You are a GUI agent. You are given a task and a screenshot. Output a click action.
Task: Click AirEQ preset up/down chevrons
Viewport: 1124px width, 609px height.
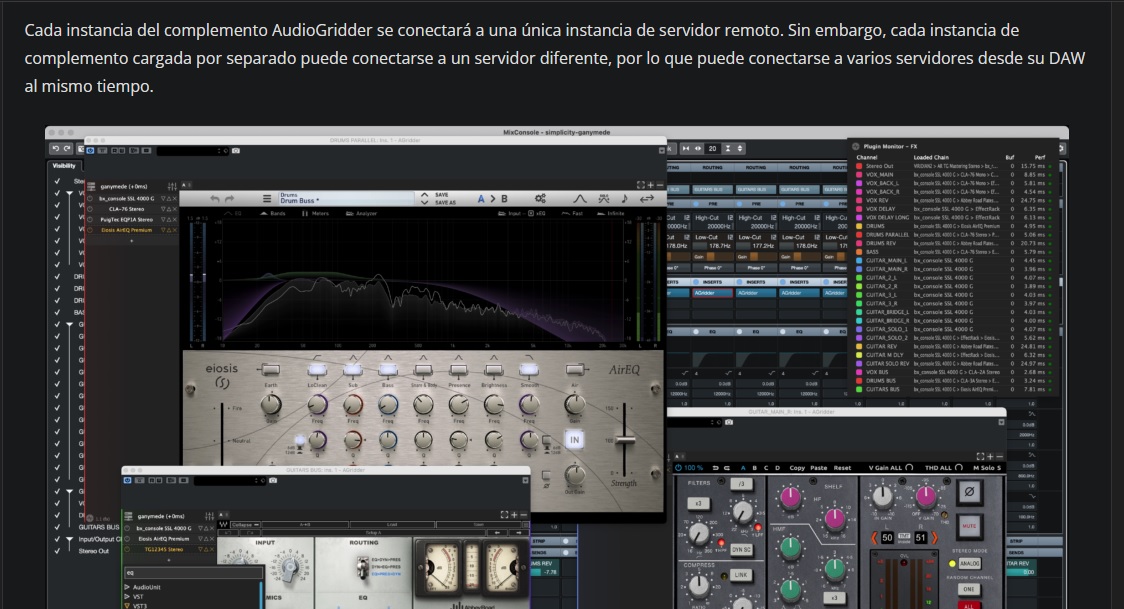click(x=424, y=198)
